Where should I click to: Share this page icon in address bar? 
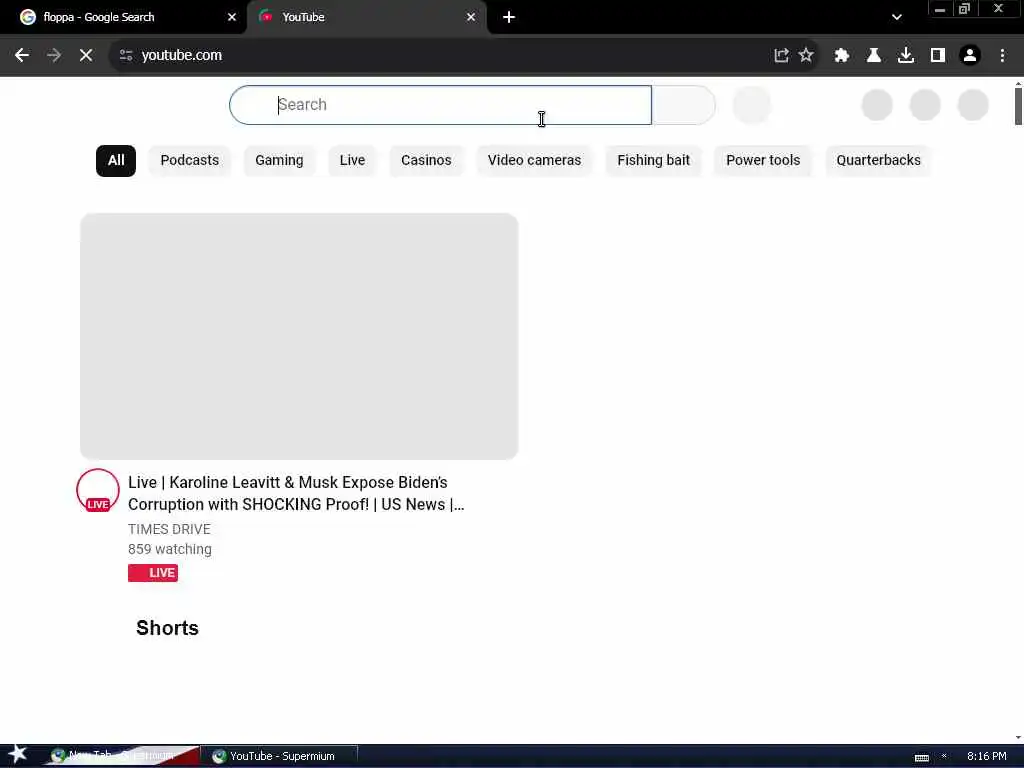coord(781,56)
